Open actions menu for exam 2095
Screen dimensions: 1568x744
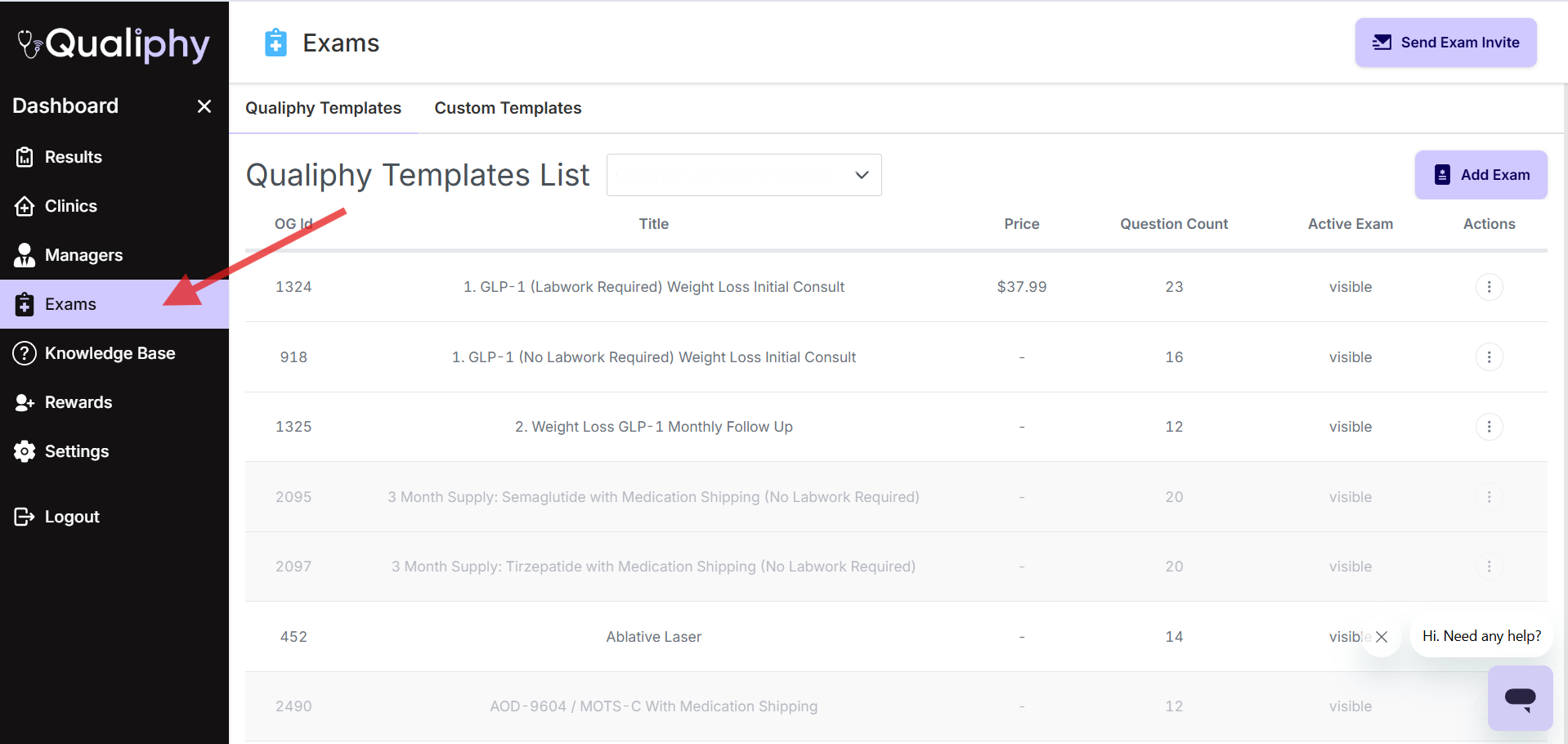tap(1489, 497)
